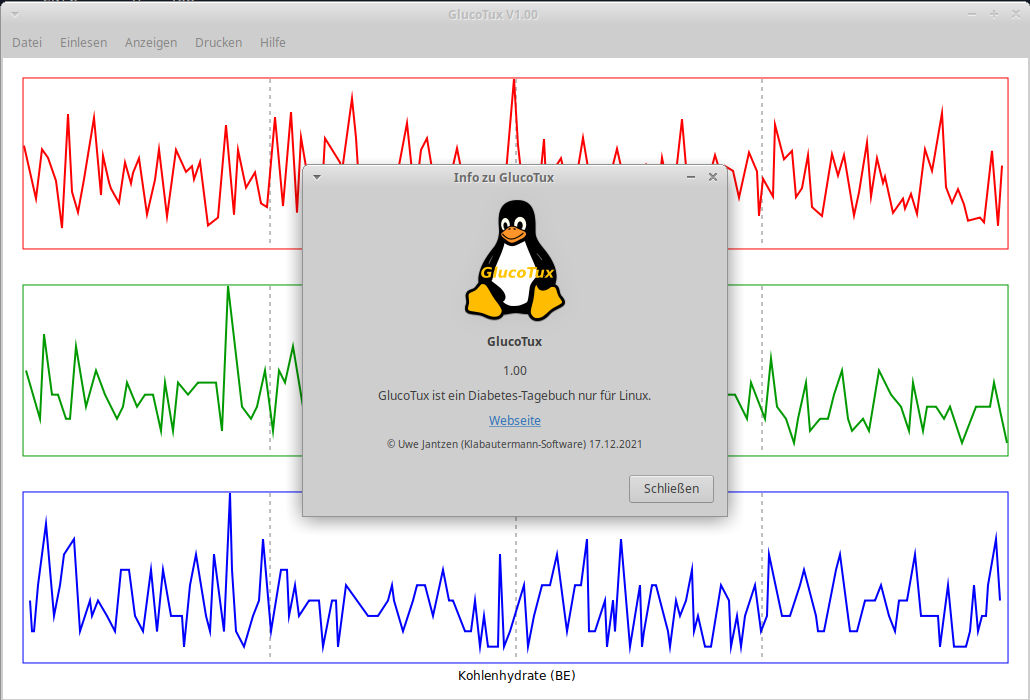Open the GlucoTux V1.00 main window menu arrow

14,14
